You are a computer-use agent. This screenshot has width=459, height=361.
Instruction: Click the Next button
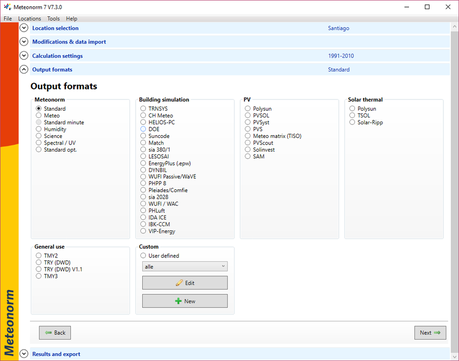tap(430, 333)
